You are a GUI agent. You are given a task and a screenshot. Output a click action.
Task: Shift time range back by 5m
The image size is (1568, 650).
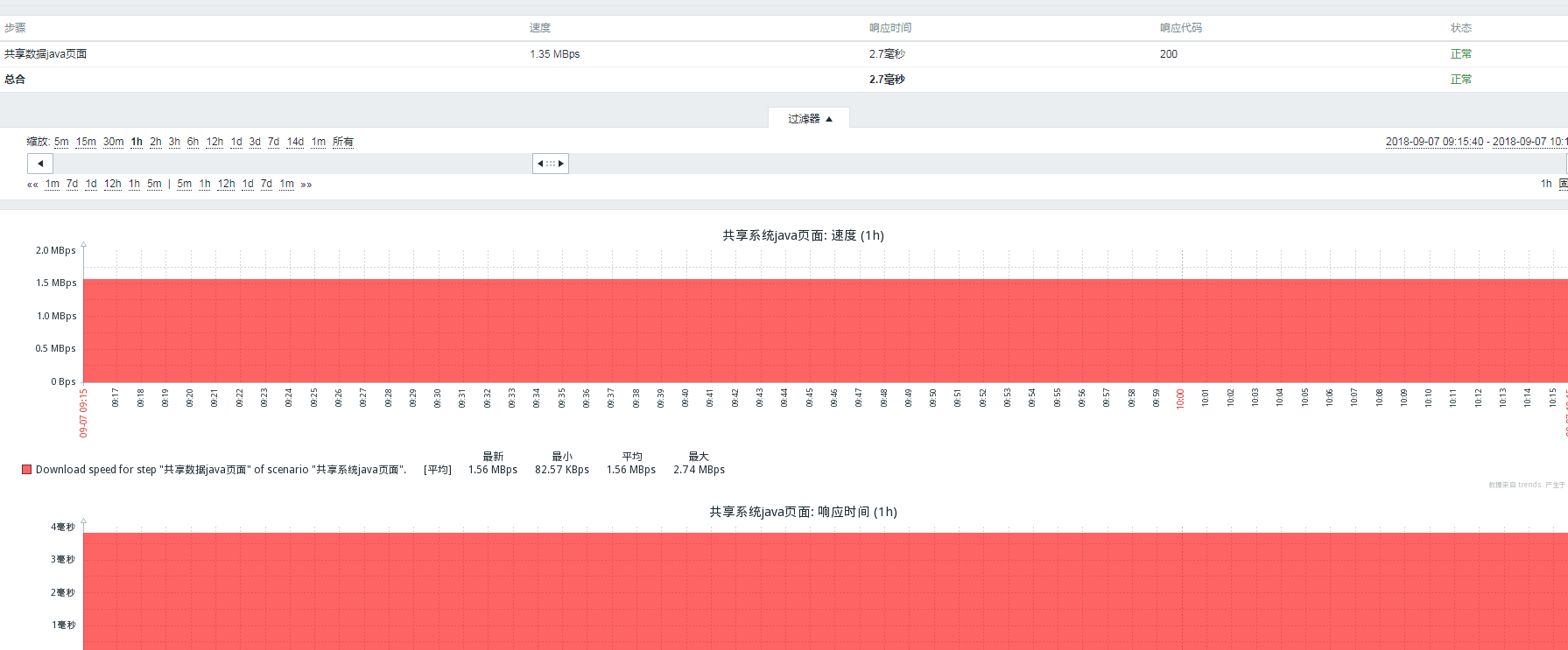pos(154,185)
